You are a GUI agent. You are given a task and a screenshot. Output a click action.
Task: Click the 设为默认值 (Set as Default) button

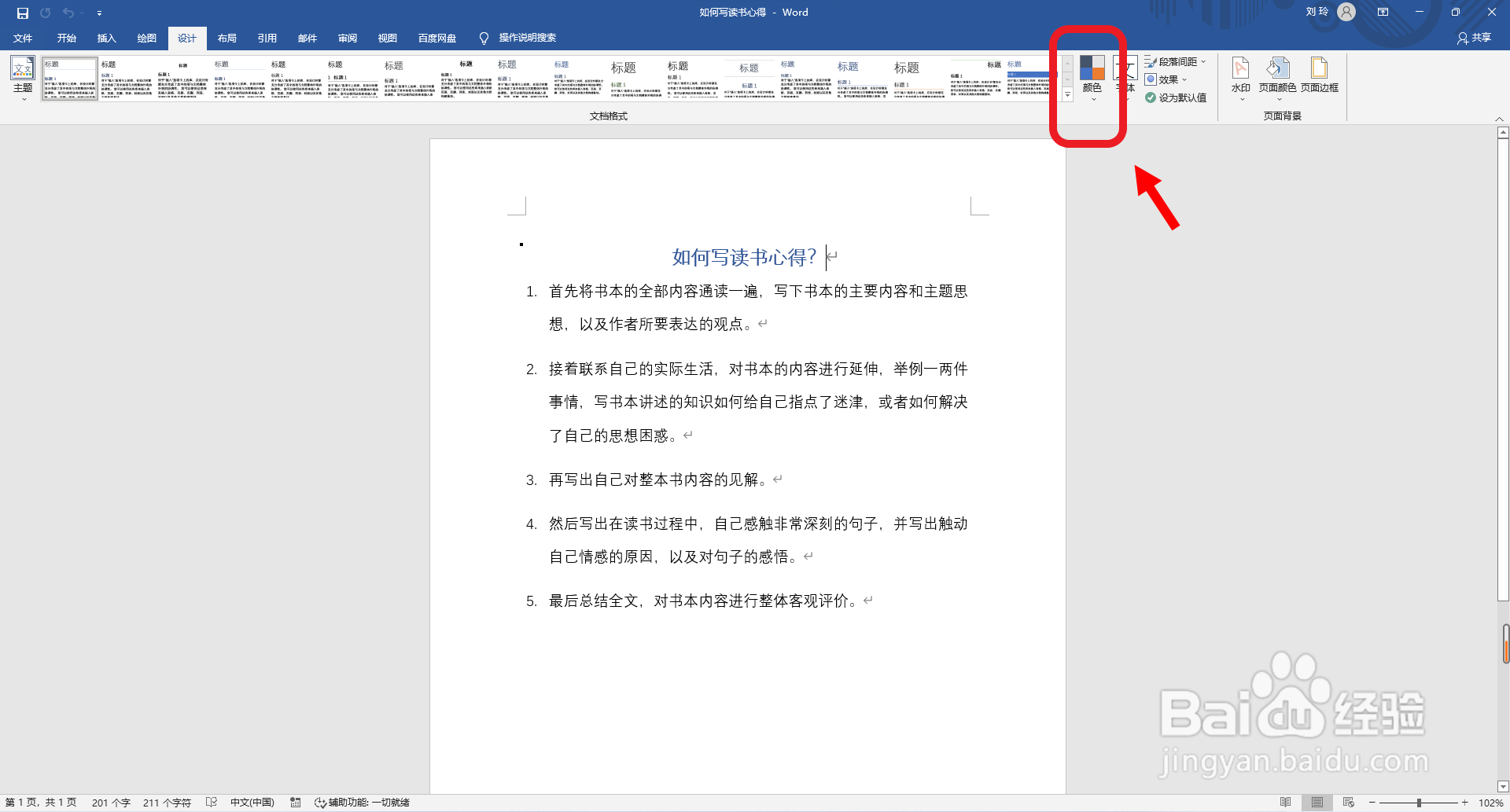[1177, 97]
